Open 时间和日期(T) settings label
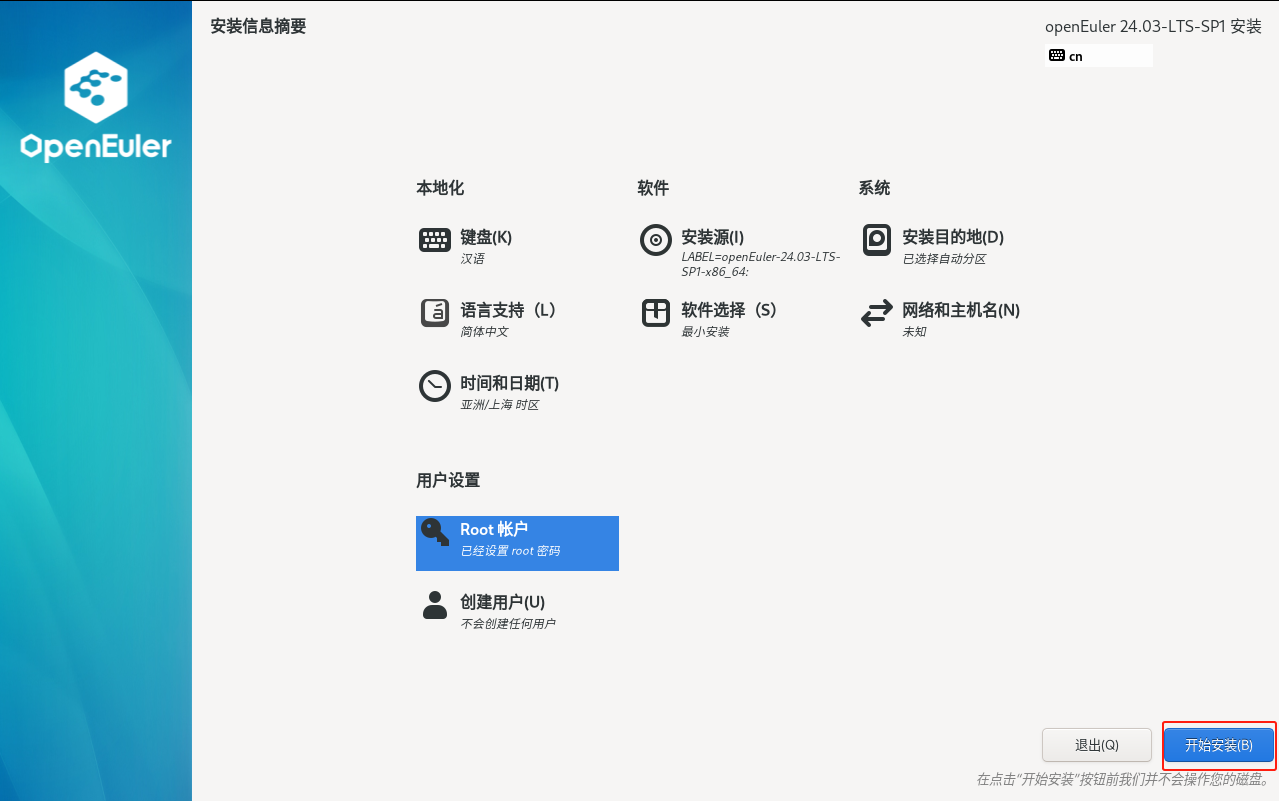Screen dimensions: 1279x801 click(509, 383)
